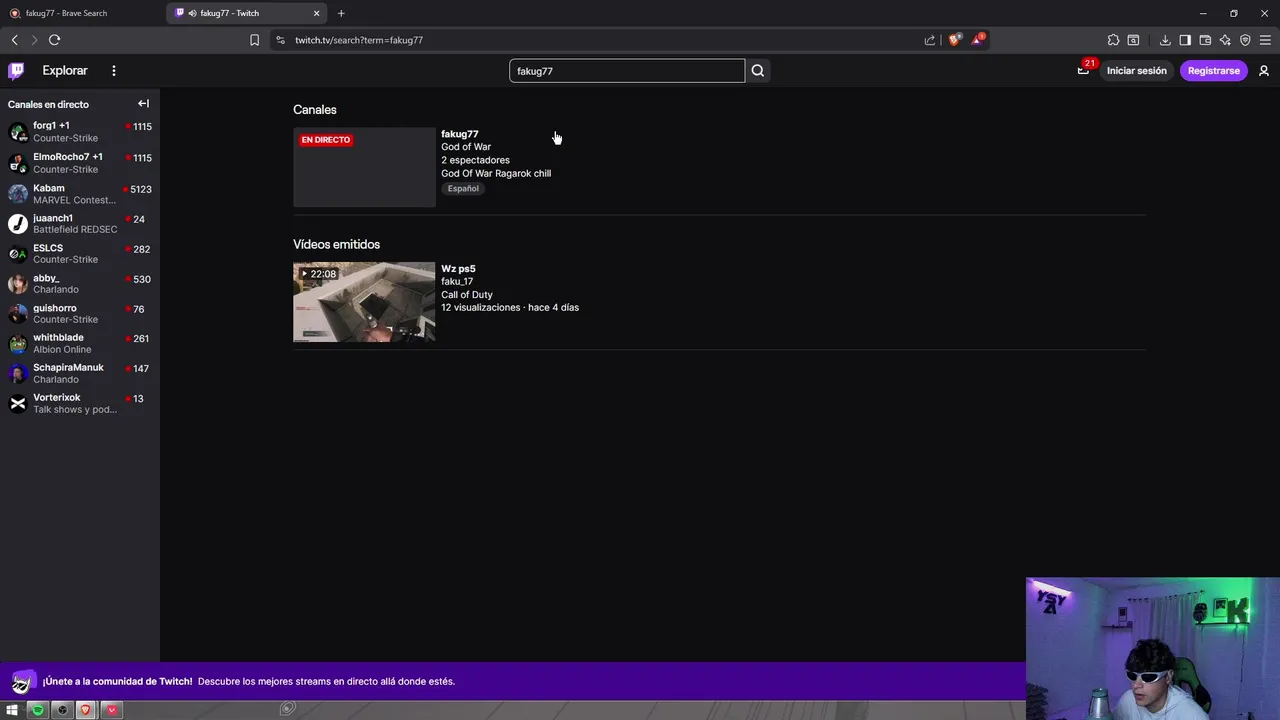Viewport: 1280px width, 720px height.
Task: Open the browser extensions puzzle icon
Action: 1113,40
